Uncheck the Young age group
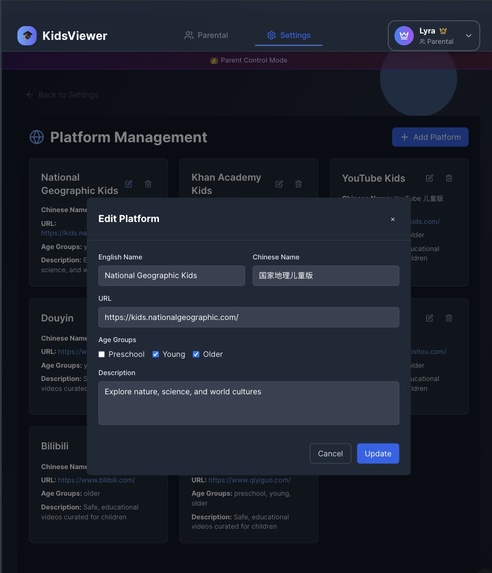 156,354
